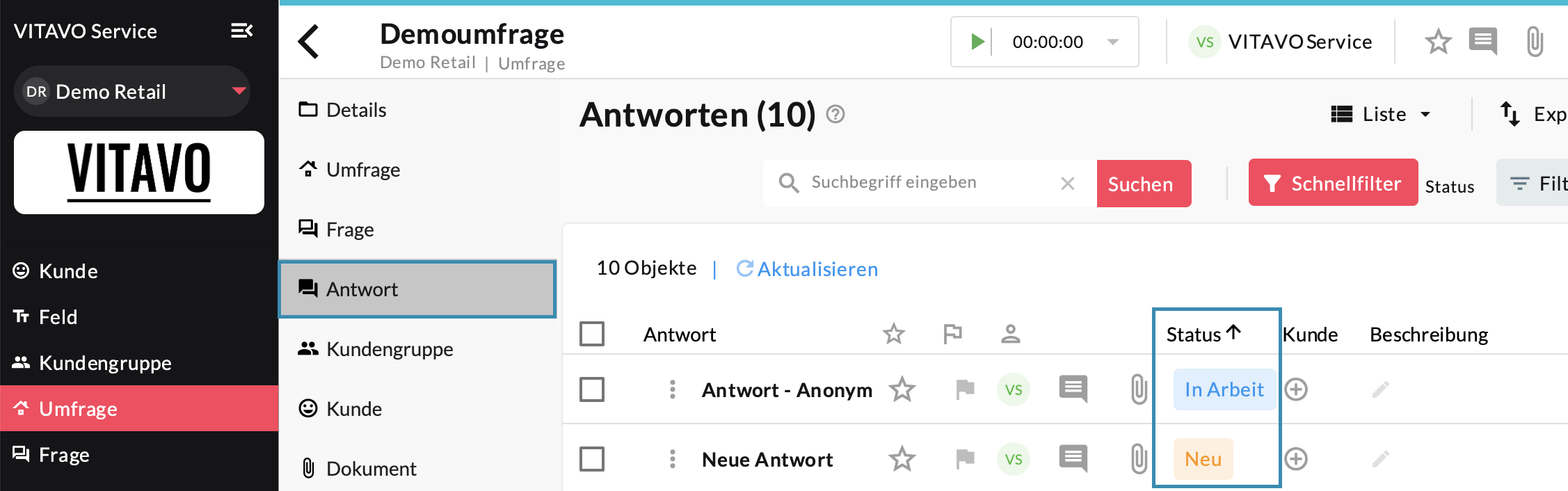Mark Demoumfrage as favorite star in header

tap(1438, 42)
